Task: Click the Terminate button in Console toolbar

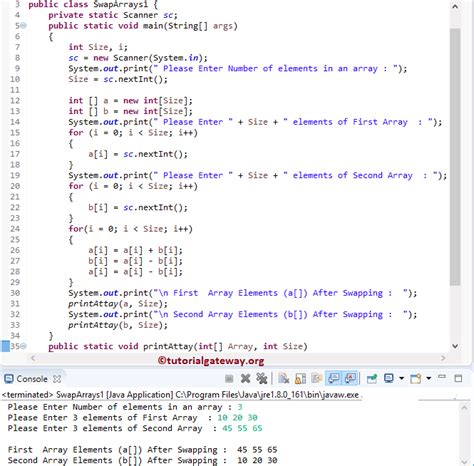Action: 229,379
